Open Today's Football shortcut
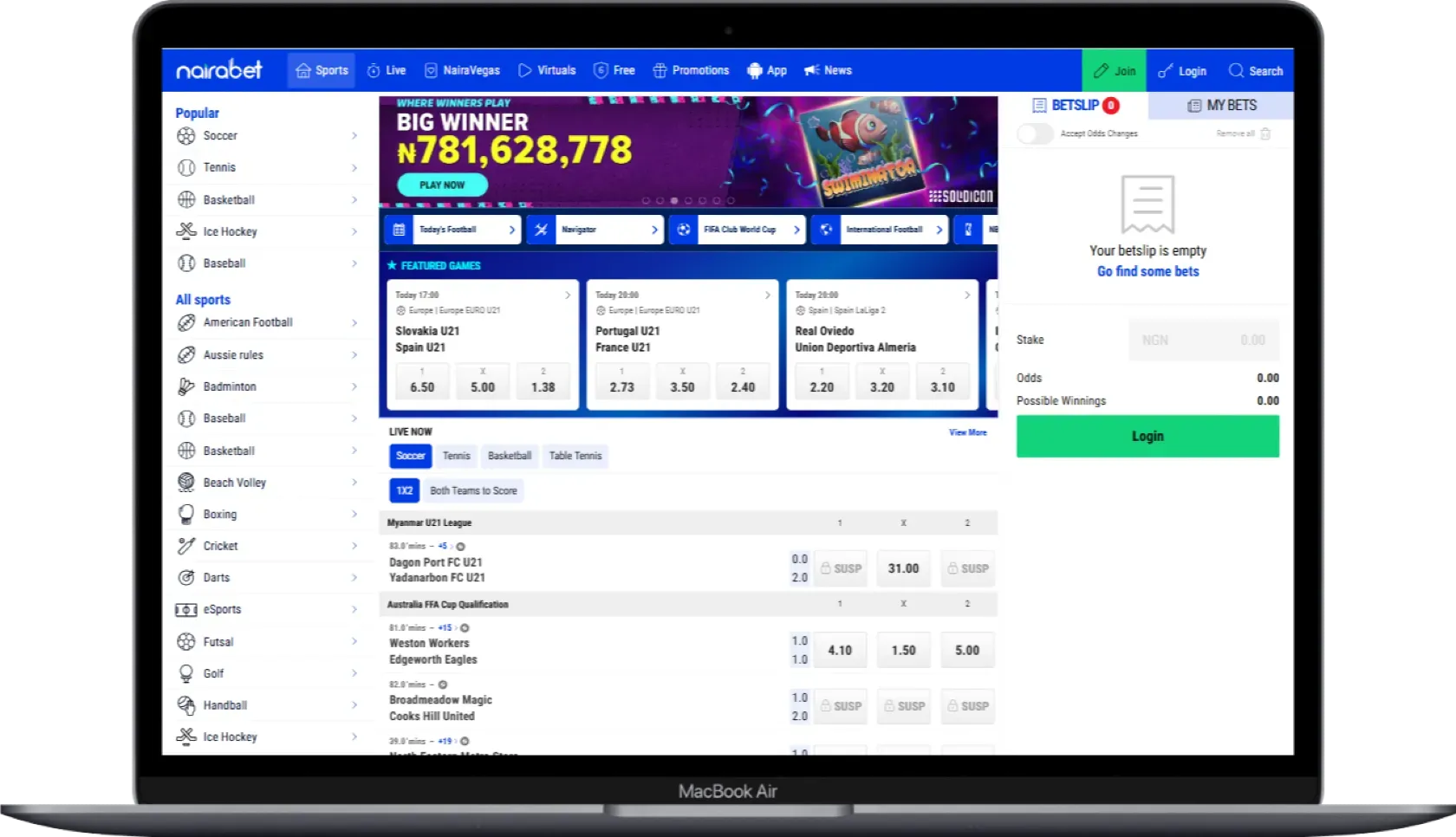The width and height of the screenshot is (1456, 837). (x=452, y=230)
